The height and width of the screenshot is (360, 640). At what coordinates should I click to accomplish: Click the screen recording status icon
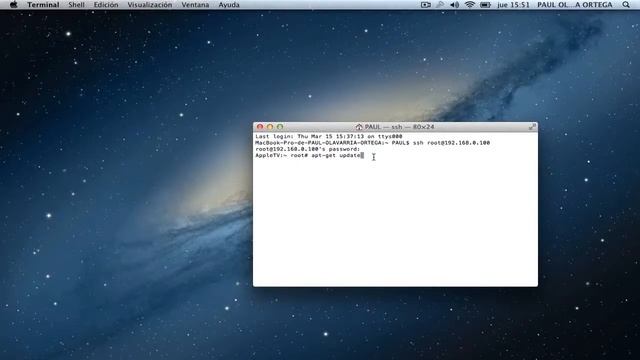click(x=426, y=5)
